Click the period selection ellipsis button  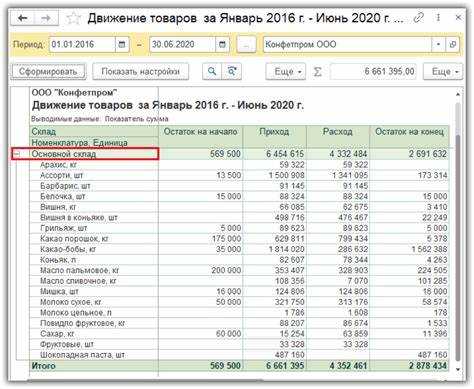click(x=246, y=44)
